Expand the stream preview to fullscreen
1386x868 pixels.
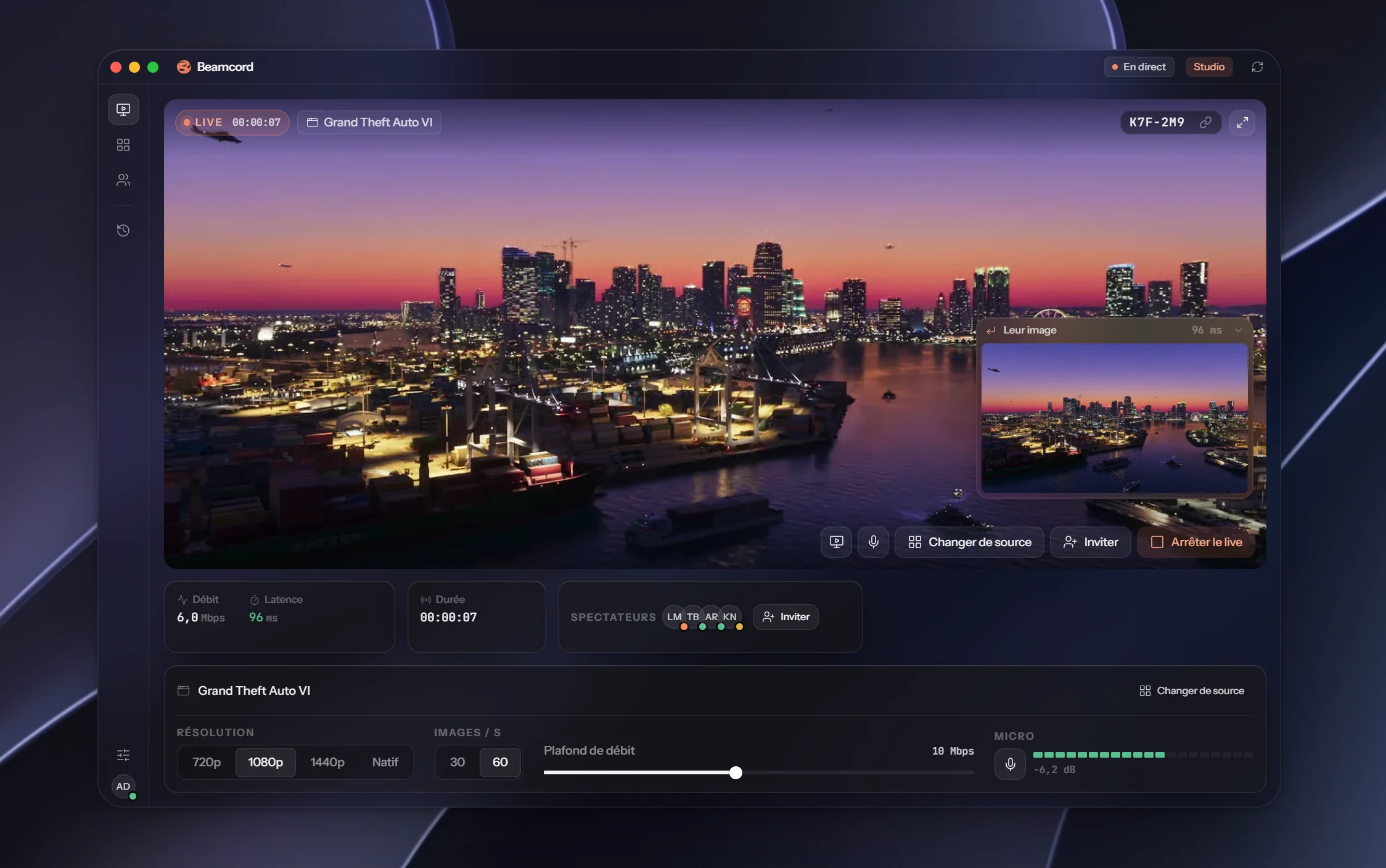point(1242,122)
